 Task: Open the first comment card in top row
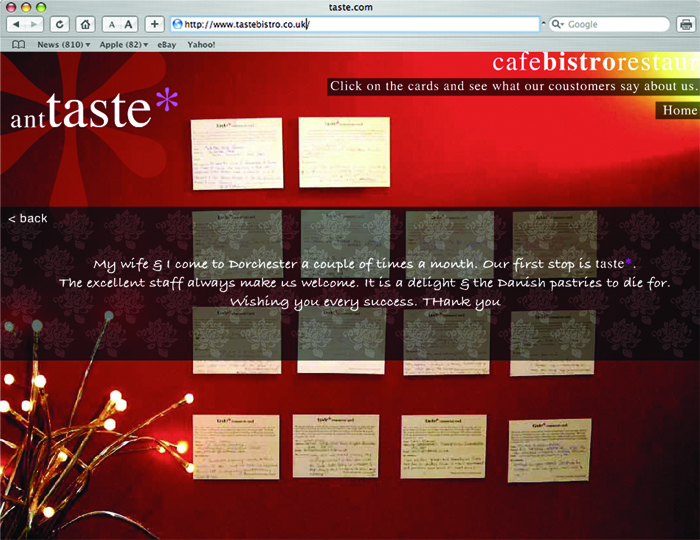tap(237, 154)
